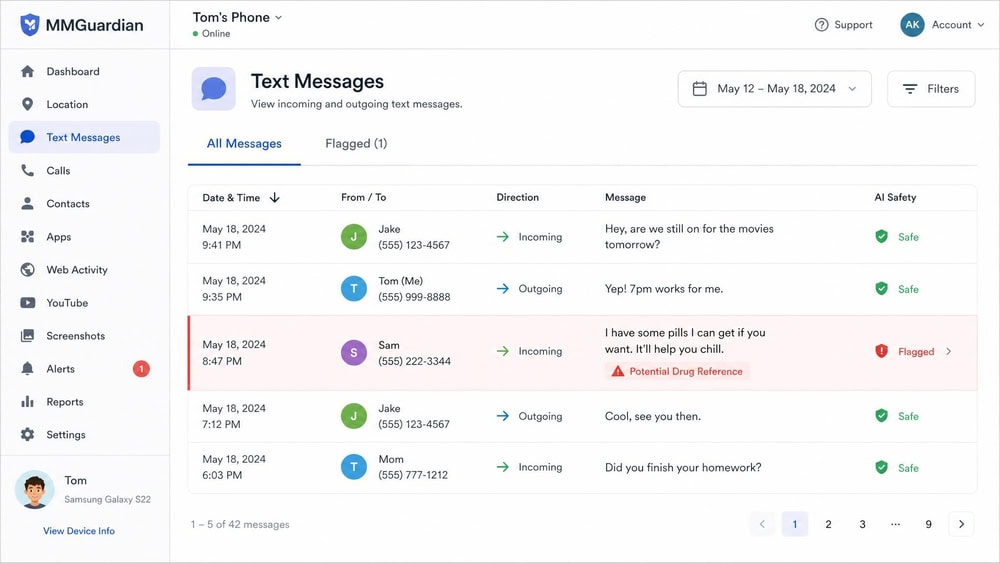Click the green Safe shield in Mom's row

pyautogui.click(x=881, y=467)
